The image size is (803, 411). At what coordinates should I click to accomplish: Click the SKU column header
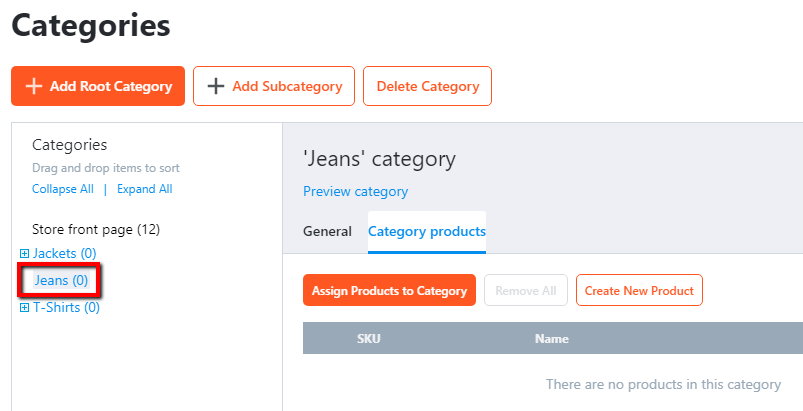pyautogui.click(x=369, y=338)
